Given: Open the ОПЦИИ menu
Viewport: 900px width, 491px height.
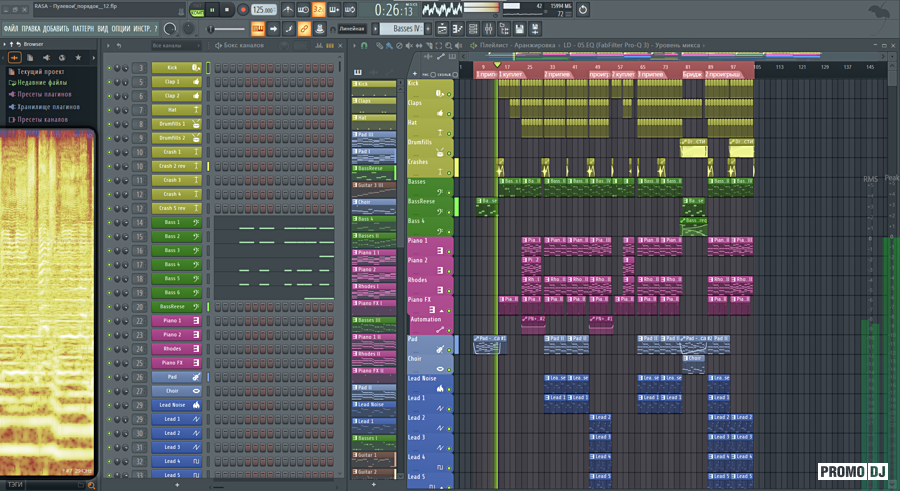Looking at the screenshot, I should [120, 29].
